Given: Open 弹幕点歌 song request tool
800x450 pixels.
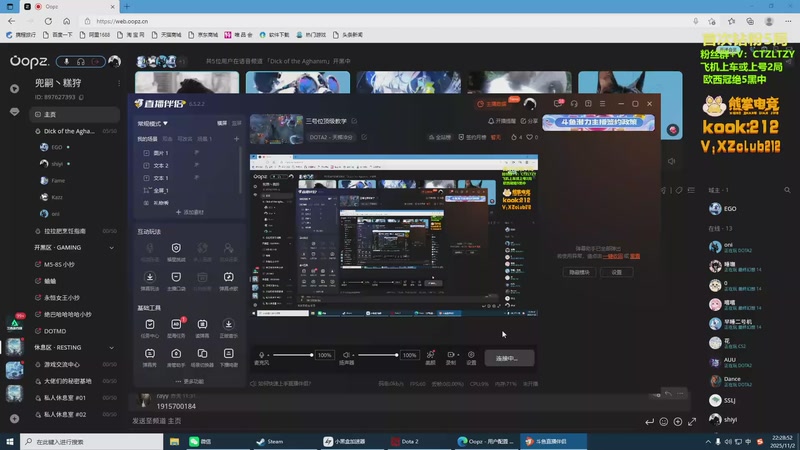Looking at the screenshot, I should pos(229,281).
